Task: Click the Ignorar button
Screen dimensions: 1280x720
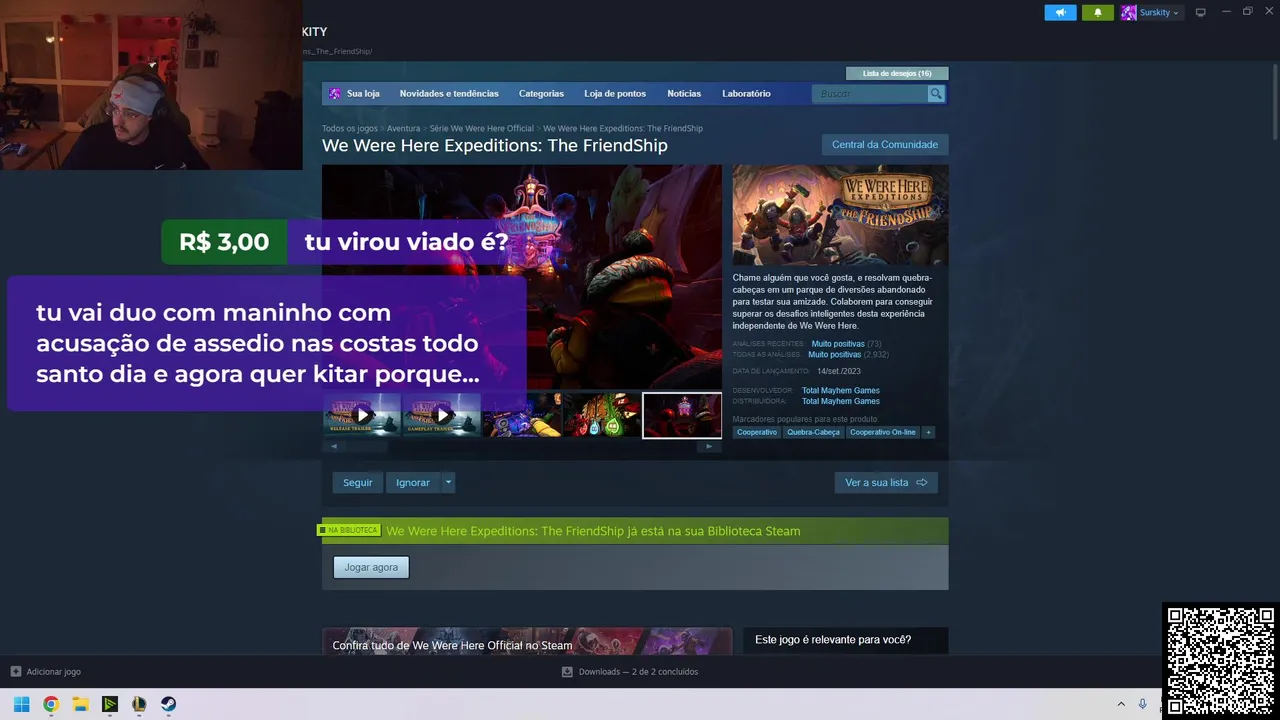Action: (x=412, y=482)
